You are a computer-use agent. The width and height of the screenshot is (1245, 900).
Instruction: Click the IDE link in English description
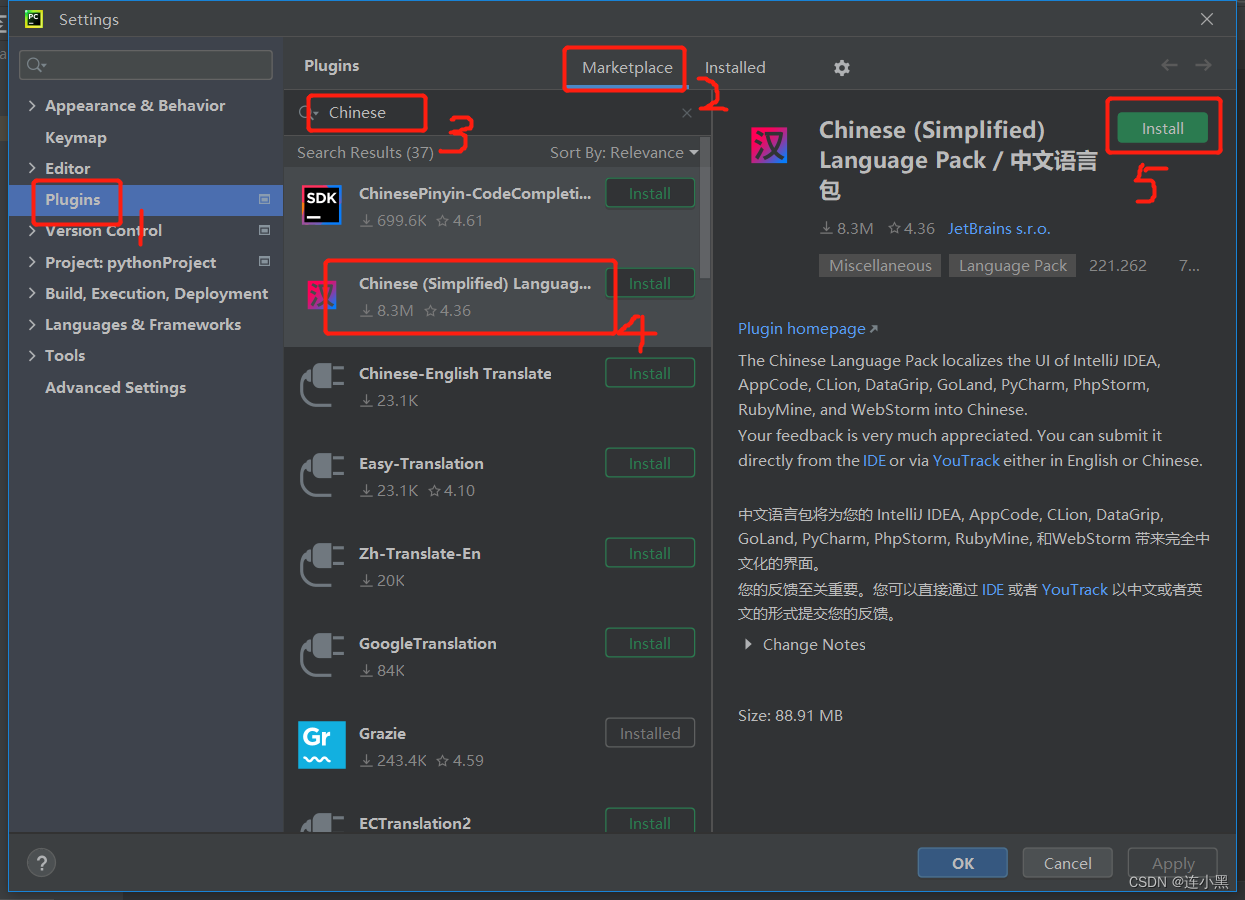(x=874, y=461)
